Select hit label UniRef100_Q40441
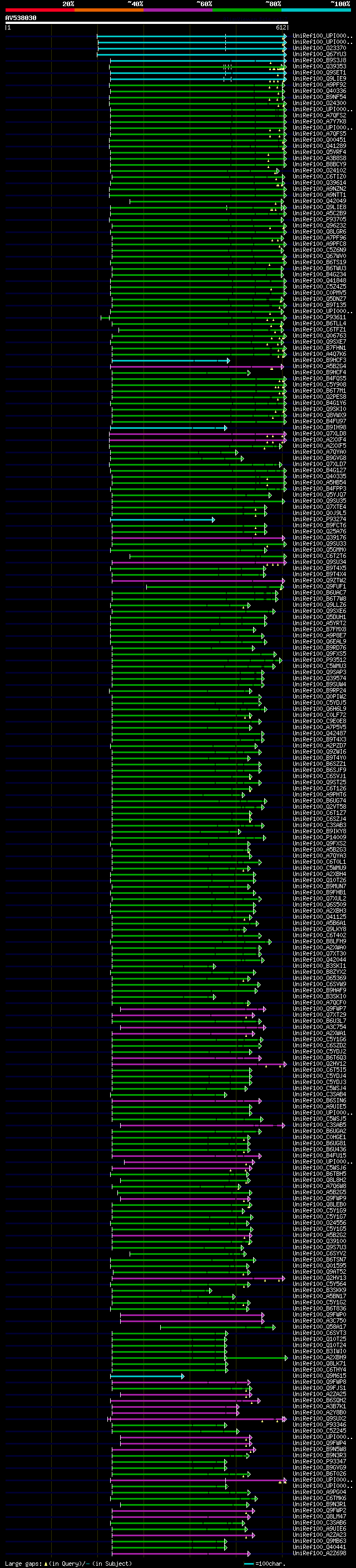 click(x=319, y=1547)
